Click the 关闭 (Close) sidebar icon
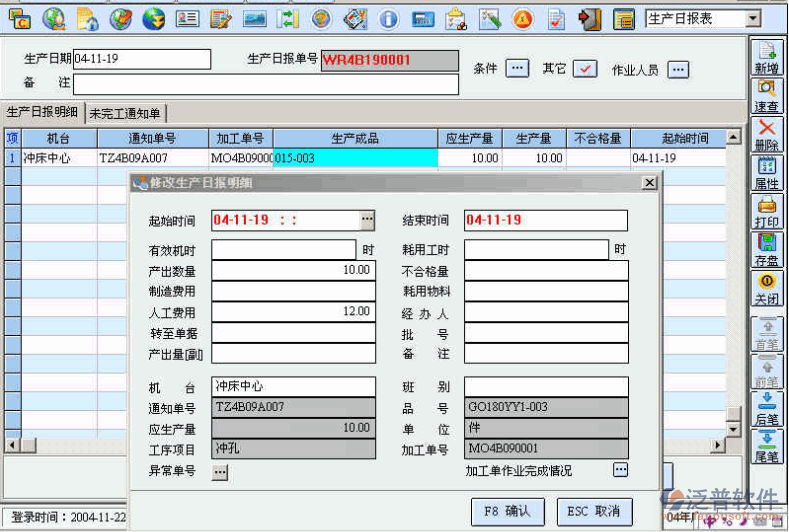The image size is (789, 532). 767,289
